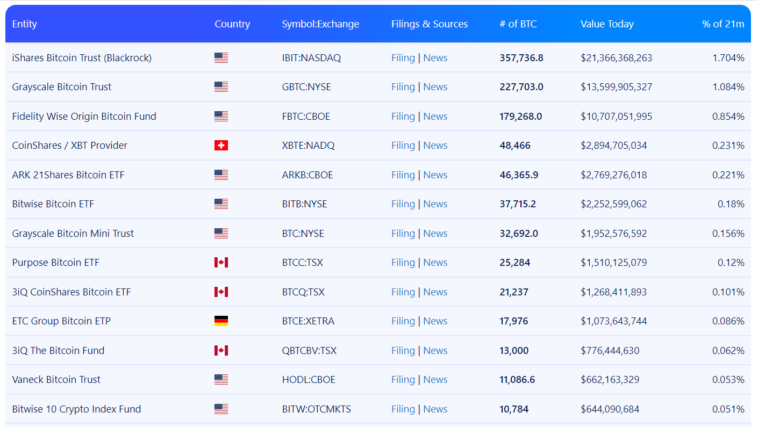Click the 13,000 BTC amount

point(514,350)
